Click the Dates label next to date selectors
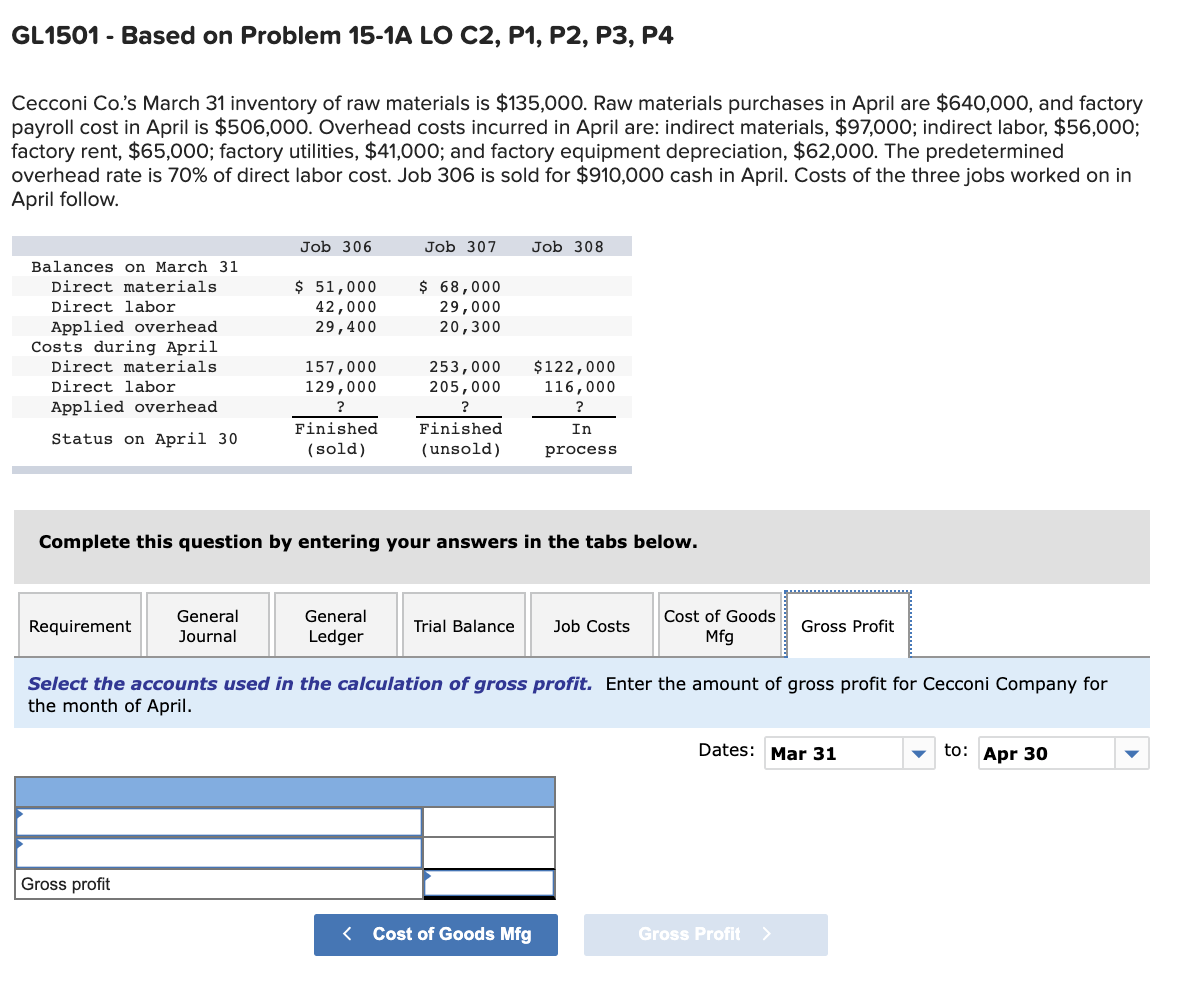 (x=725, y=748)
